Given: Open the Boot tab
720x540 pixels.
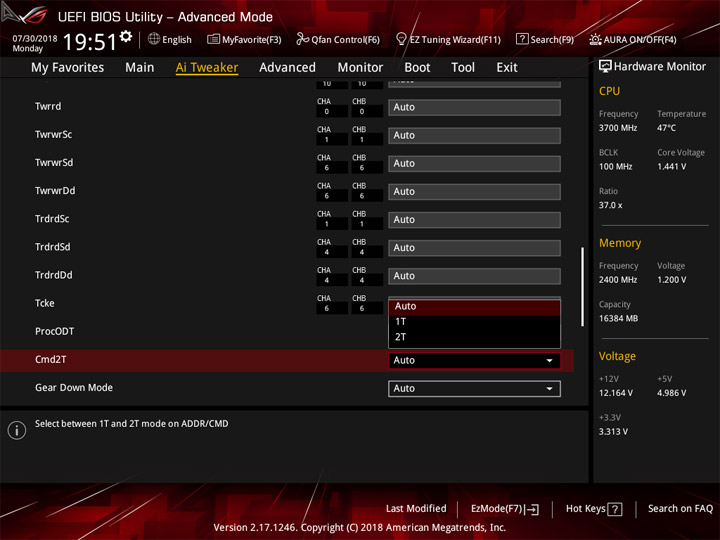Looking at the screenshot, I should point(417,68).
